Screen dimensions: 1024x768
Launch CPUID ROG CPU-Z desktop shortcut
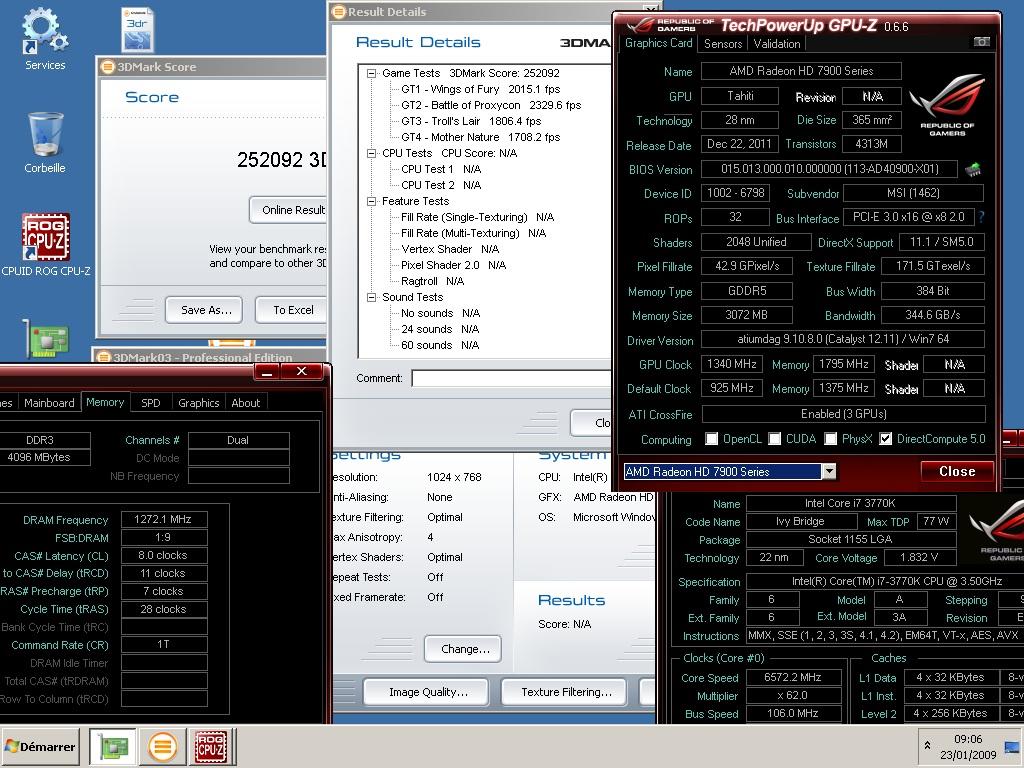click(x=46, y=245)
